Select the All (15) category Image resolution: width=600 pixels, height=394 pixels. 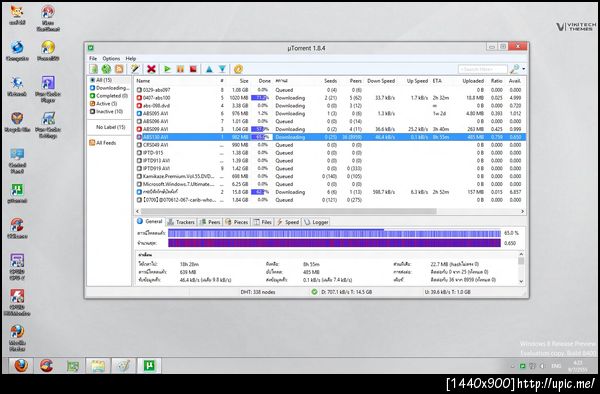pos(104,80)
